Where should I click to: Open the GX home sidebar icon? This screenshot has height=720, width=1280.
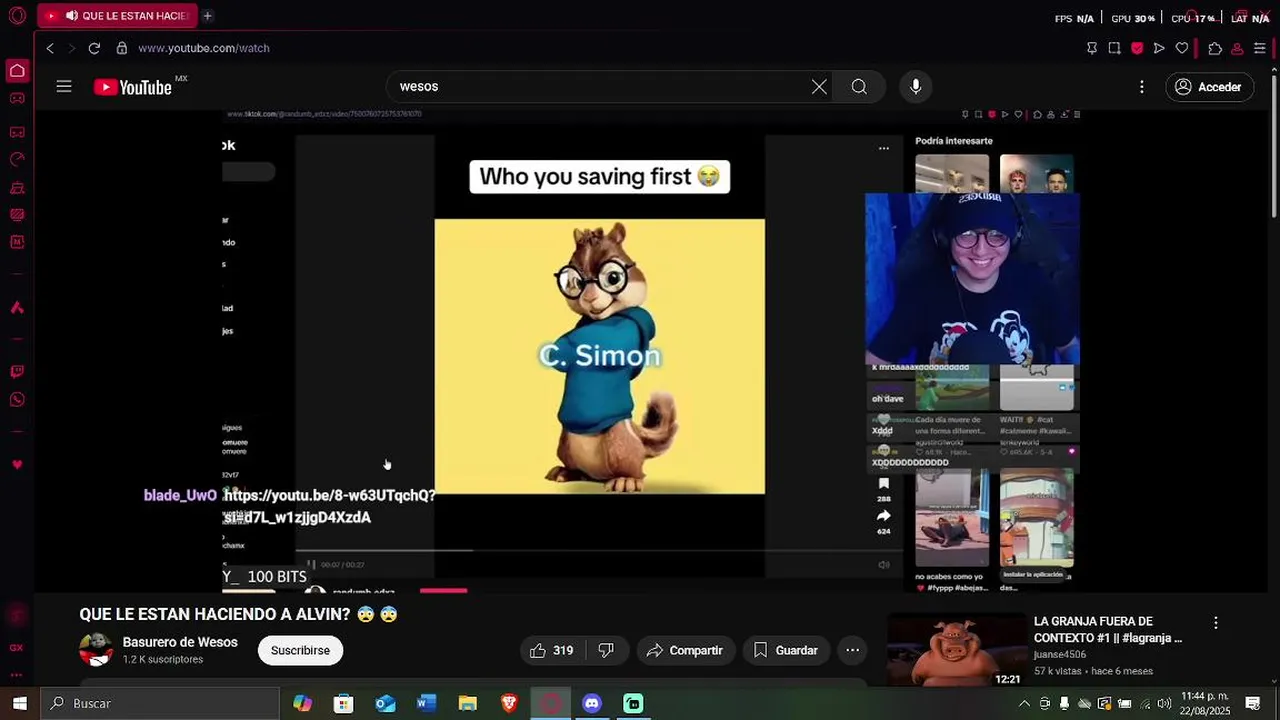coord(17,70)
